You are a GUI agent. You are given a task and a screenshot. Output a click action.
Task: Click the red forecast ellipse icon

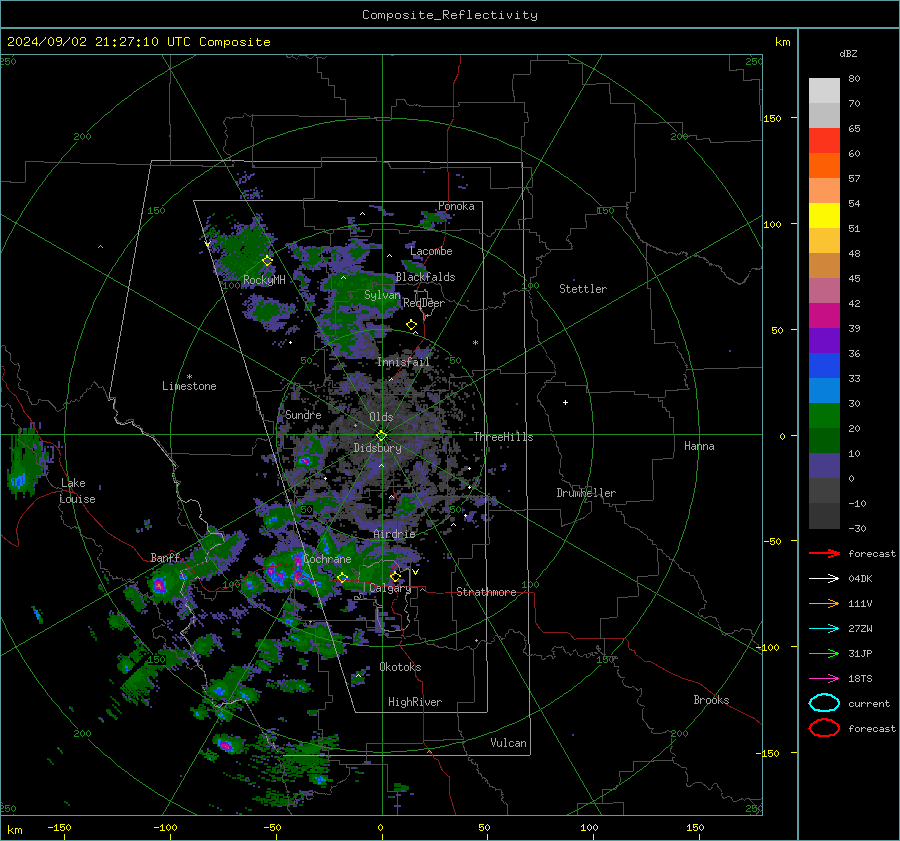pos(824,728)
